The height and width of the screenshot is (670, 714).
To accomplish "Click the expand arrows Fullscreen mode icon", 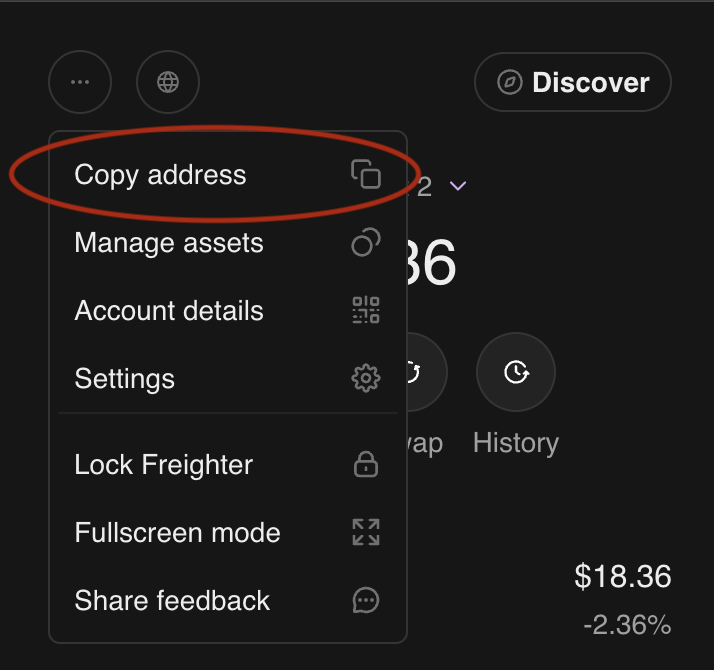I will pos(366,533).
